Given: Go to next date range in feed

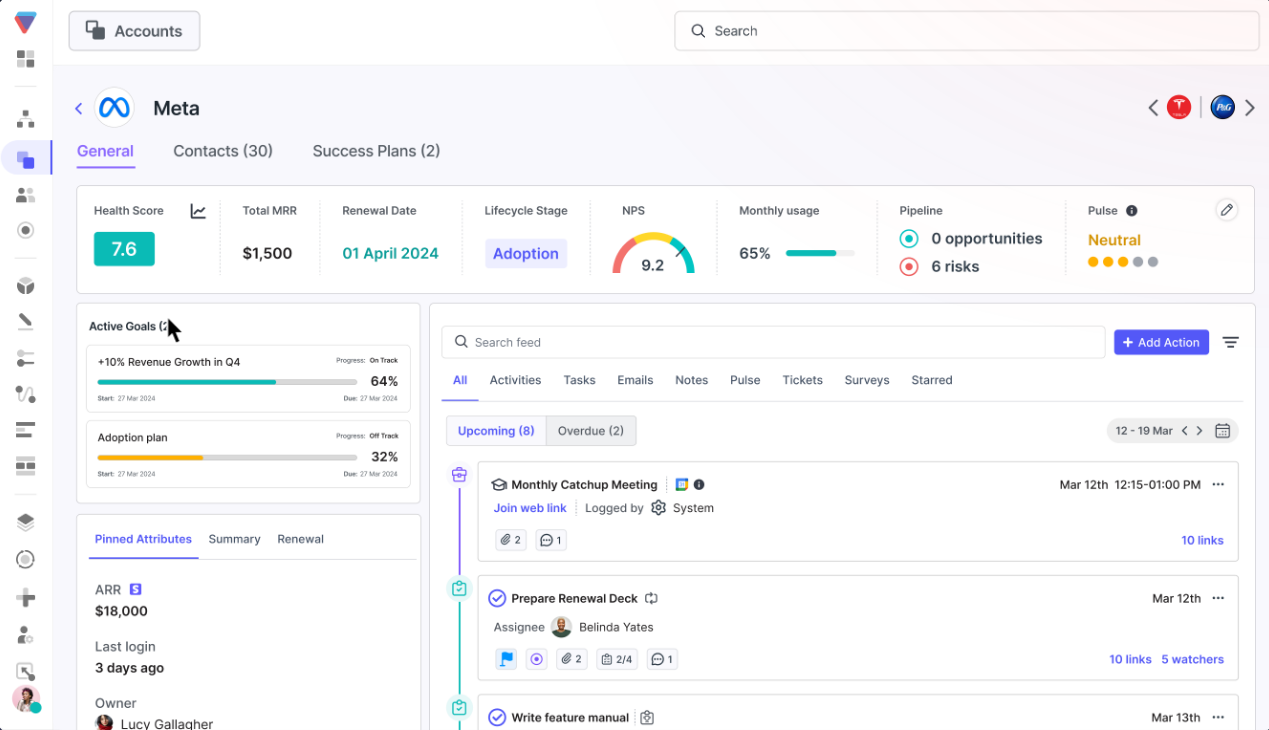Looking at the screenshot, I should pos(1200,431).
